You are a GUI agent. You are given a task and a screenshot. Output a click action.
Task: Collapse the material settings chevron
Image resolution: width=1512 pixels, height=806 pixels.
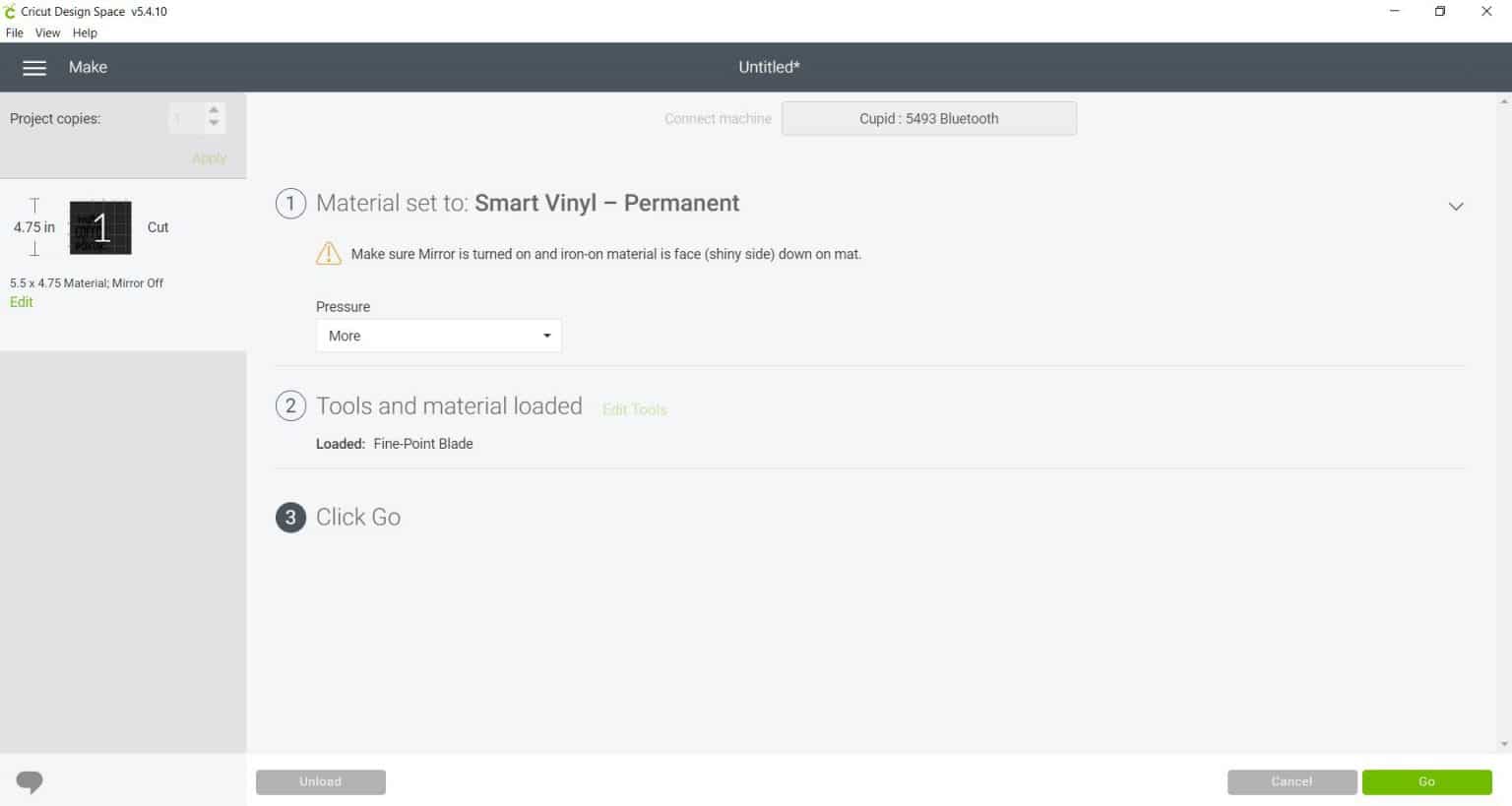tap(1456, 207)
